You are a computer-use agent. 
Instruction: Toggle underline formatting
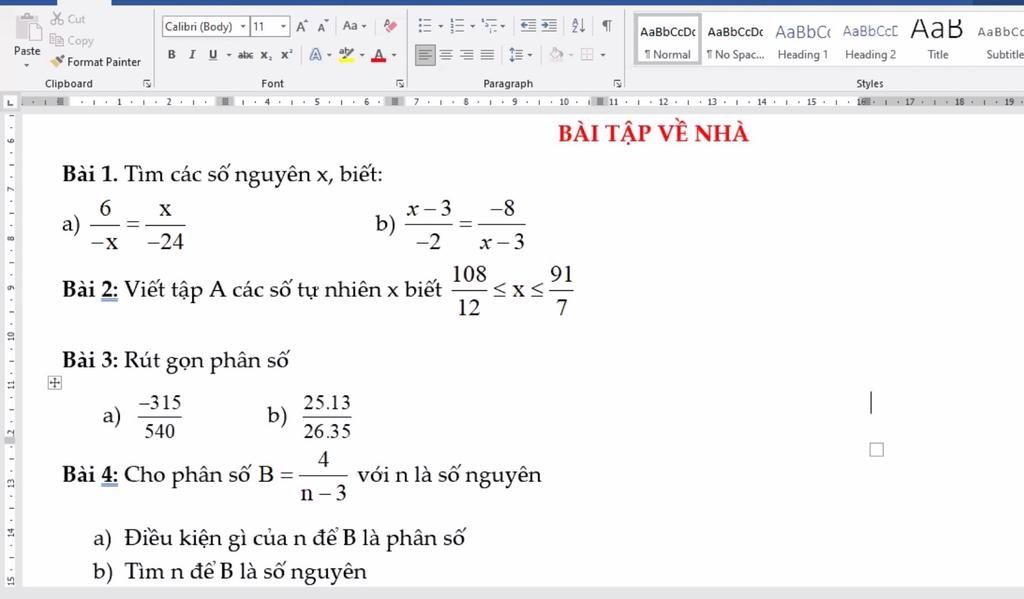click(213, 55)
